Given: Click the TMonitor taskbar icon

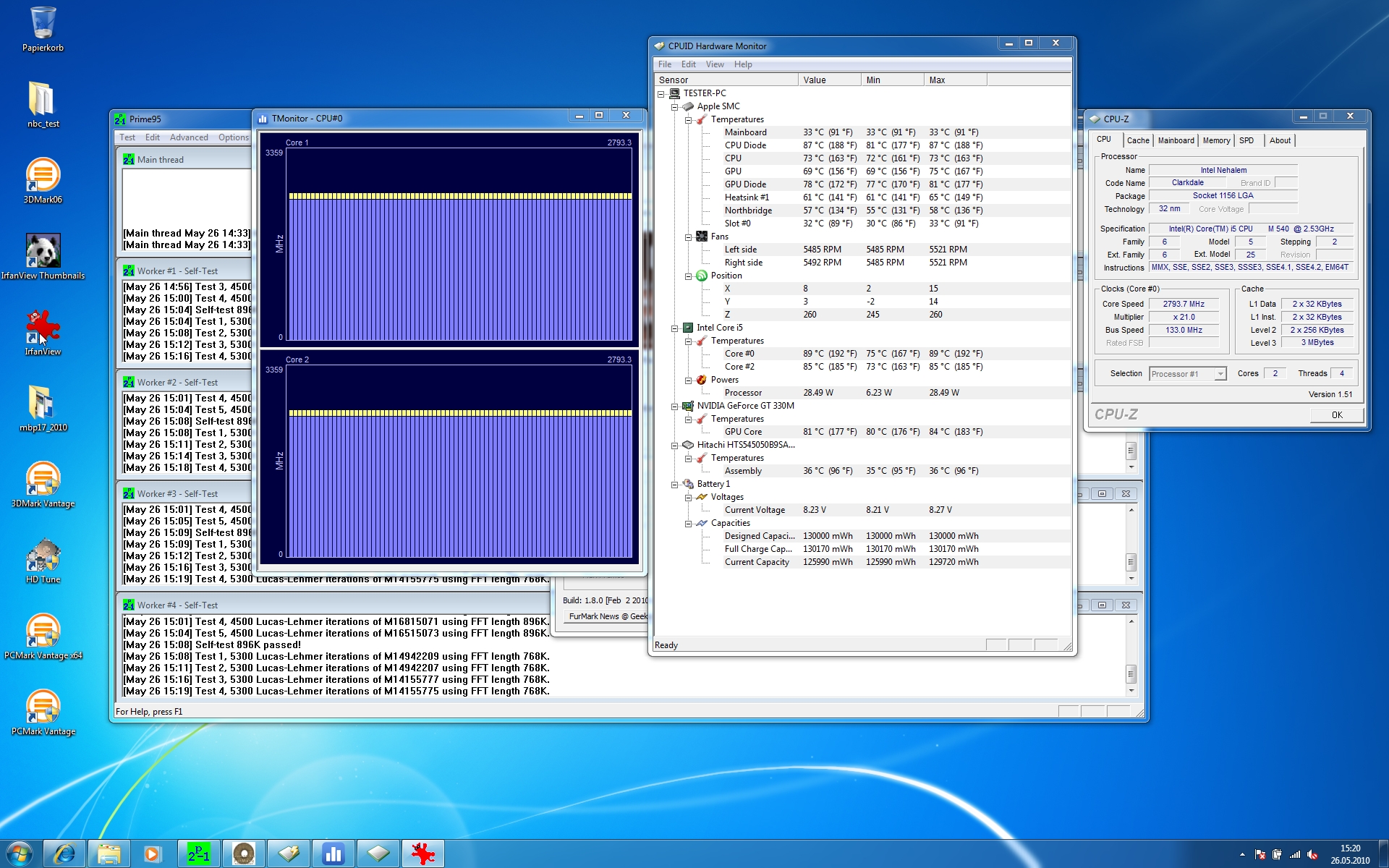Looking at the screenshot, I should (x=334, y=854).
